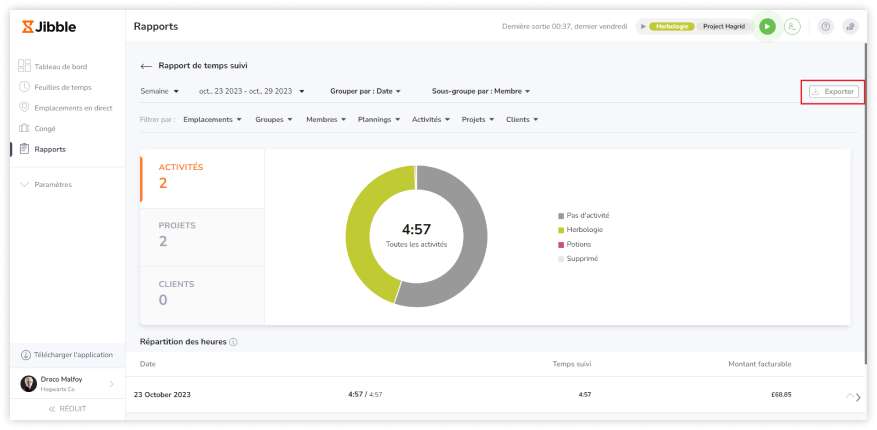Viewport: 877px width, 430px height.
Task: Click Montant facturable column header
Action: [x=760, y=364]
